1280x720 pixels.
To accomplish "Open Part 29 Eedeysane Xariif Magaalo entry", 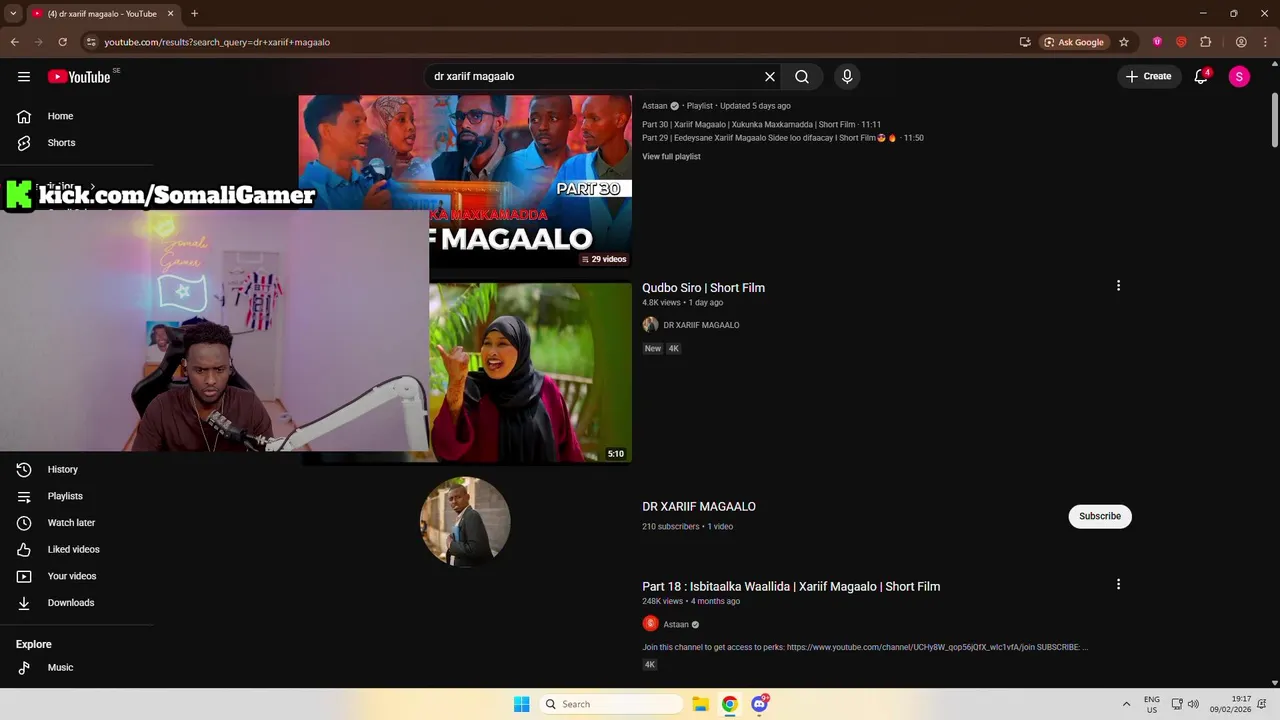I will (783, 138).
